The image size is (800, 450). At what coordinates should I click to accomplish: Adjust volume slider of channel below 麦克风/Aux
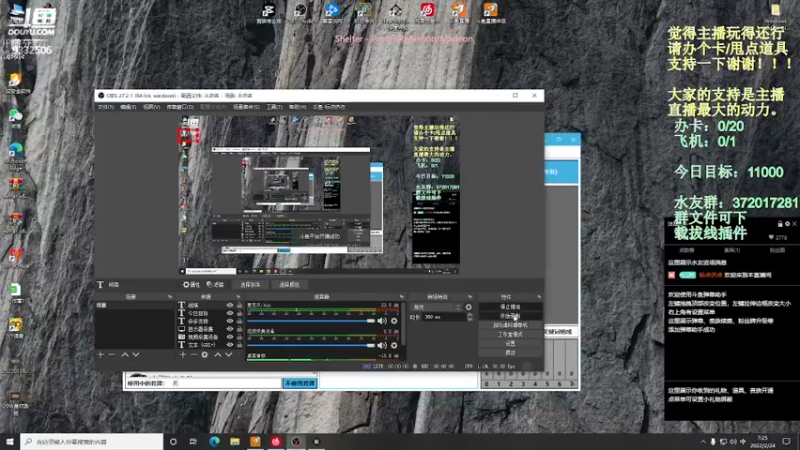[x=311, y=345]
